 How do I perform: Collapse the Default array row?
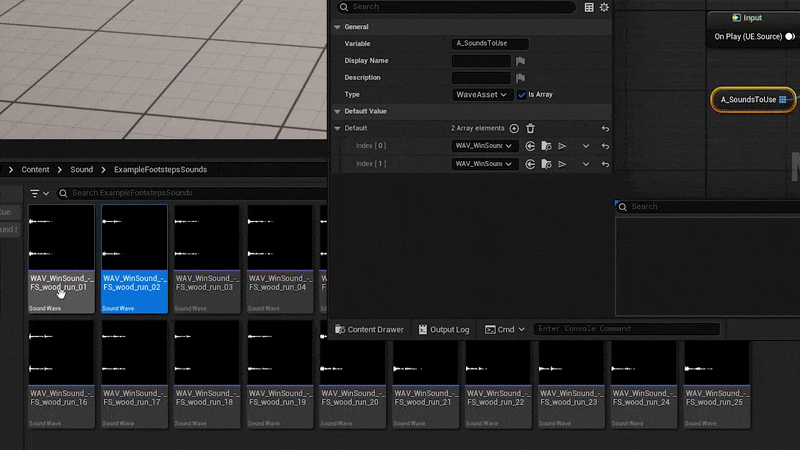click(x=337, y=129)
